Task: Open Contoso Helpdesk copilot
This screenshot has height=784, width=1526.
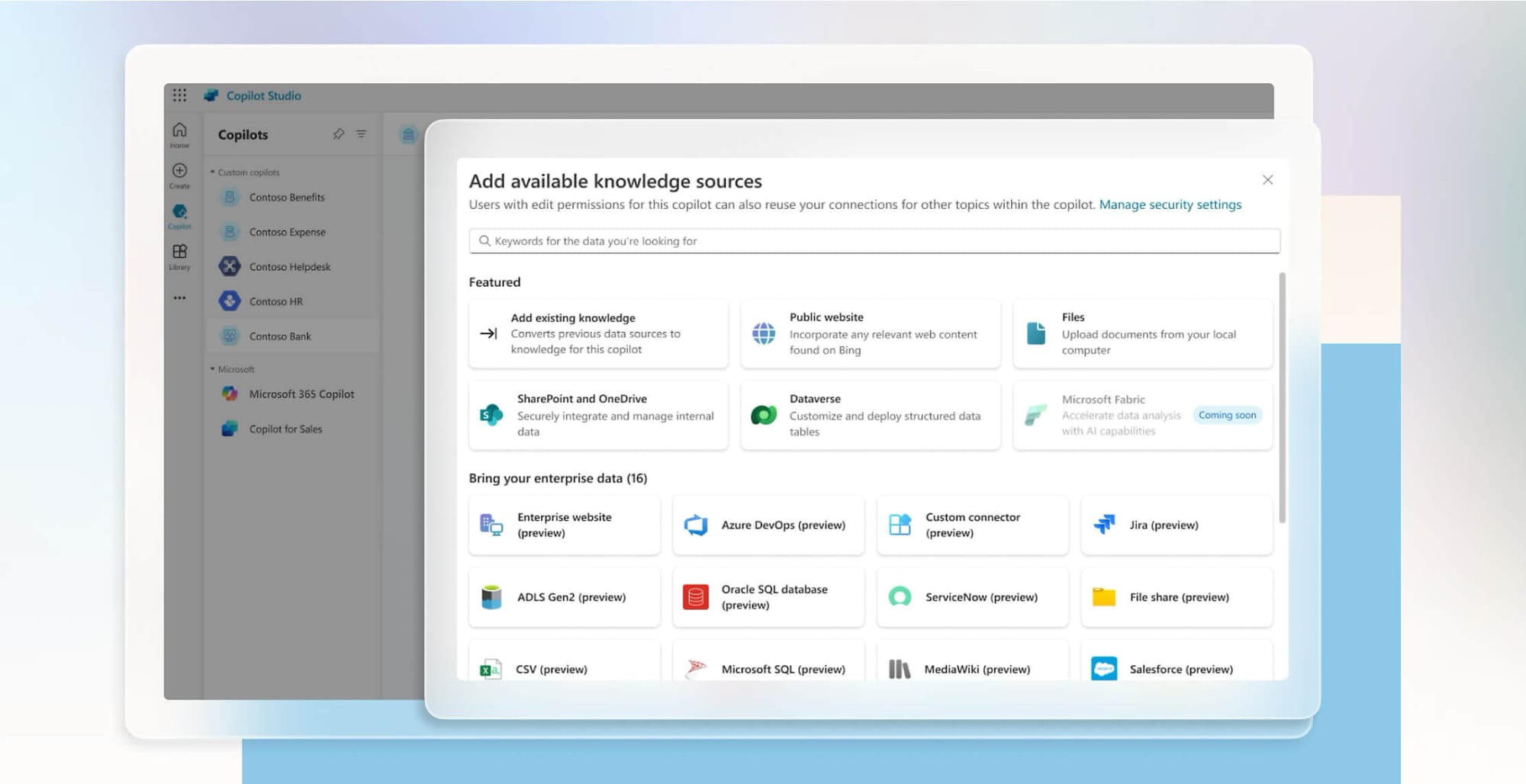Action: (291, 266)
